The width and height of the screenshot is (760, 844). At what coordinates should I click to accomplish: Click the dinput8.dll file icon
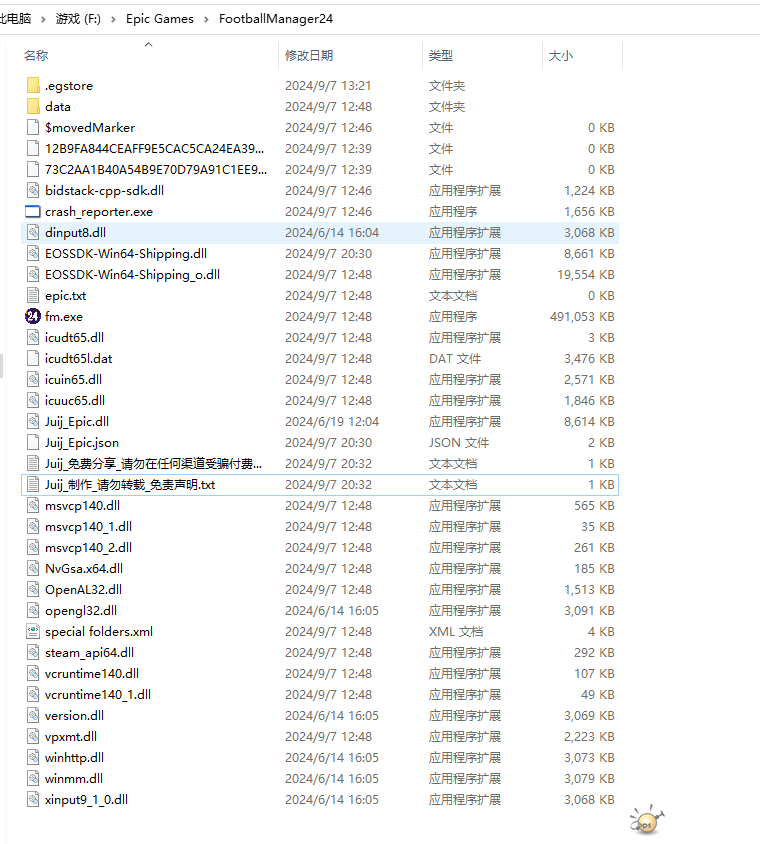pyautogui.click(x=33, y=232)
